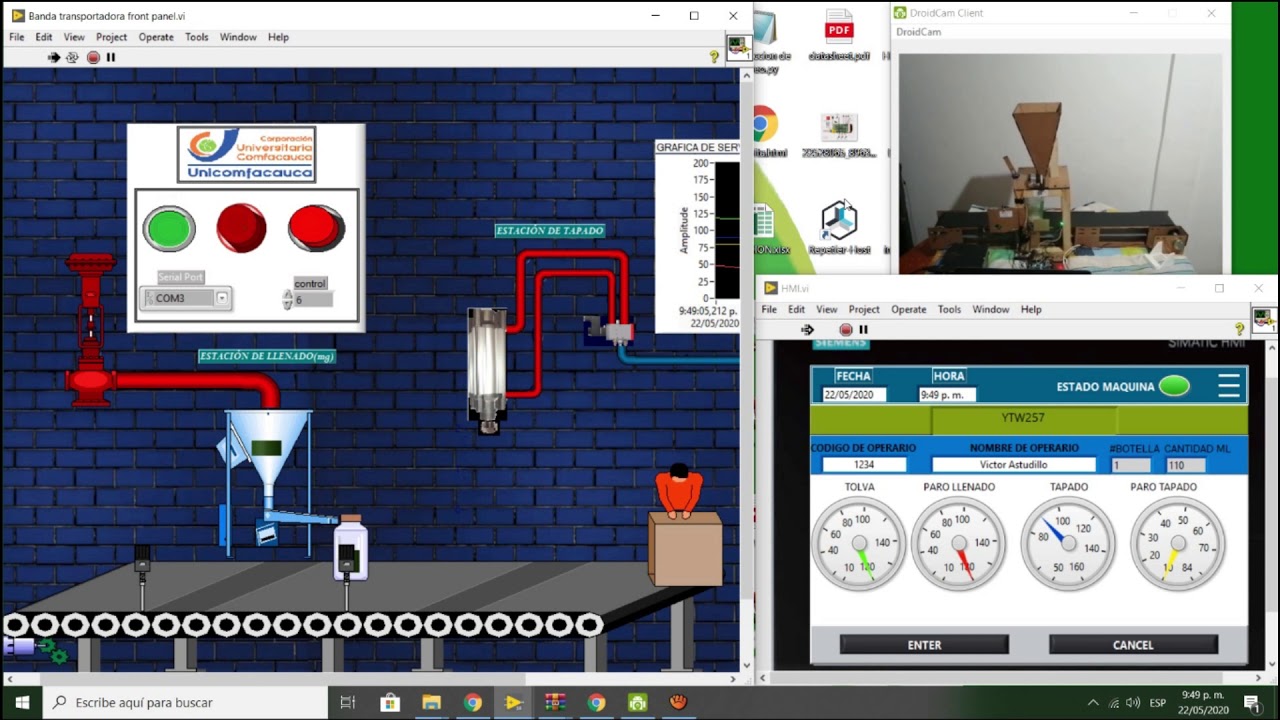Open the hamburger menu on HMI panel
Viewport: 1280px width, 720px height.
pyautogui.click(x=1229, y=385)
